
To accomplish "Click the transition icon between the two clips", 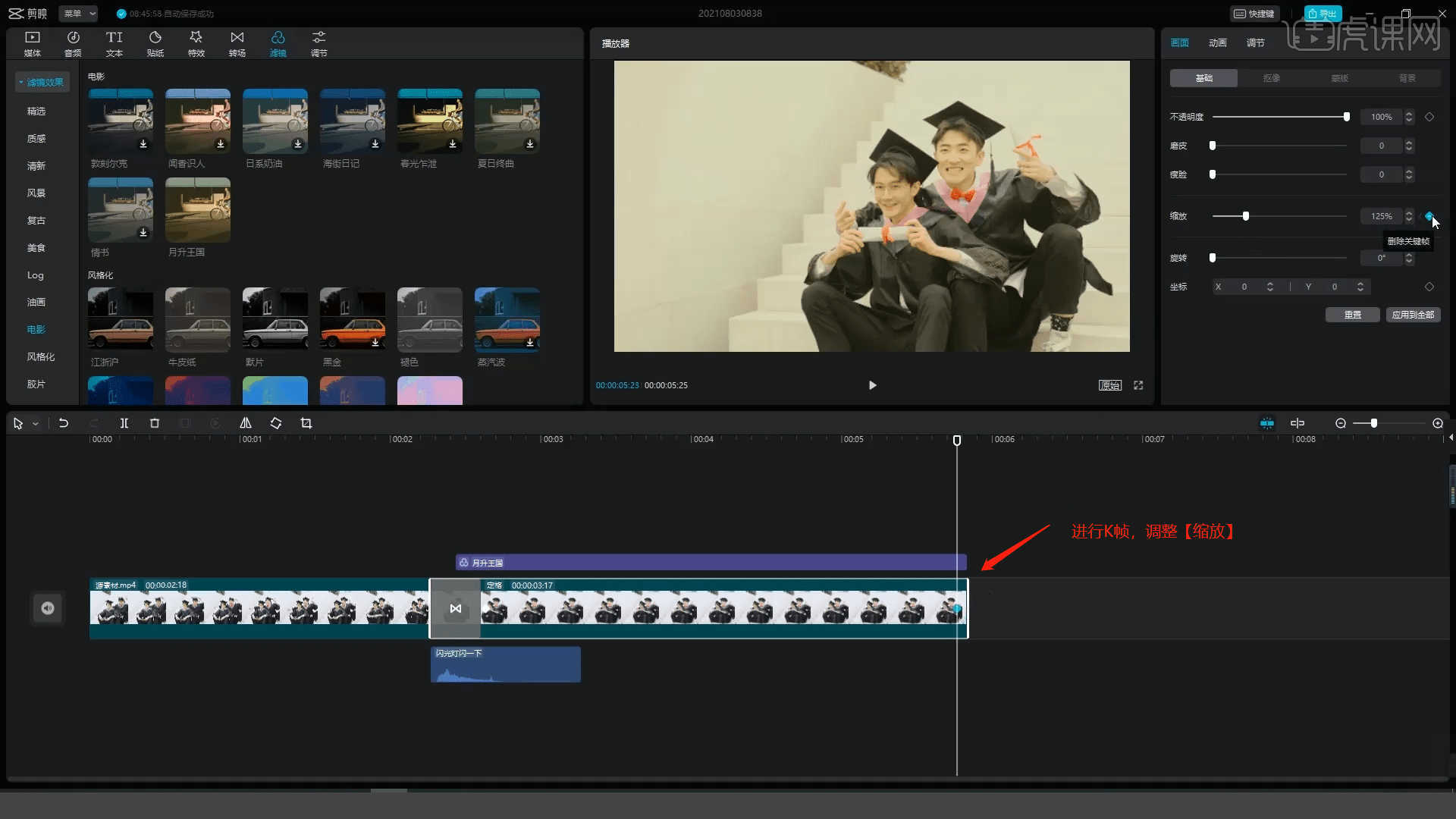I will tap(456, 608).
